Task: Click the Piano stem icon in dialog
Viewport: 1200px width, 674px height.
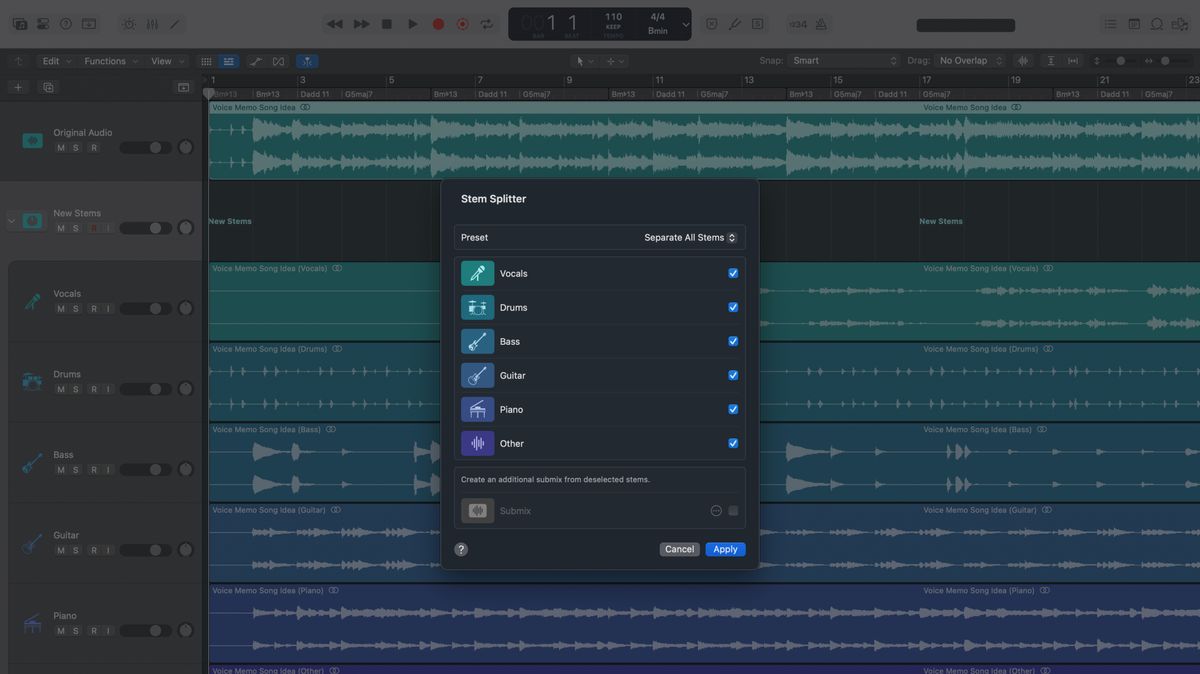Action: click(x=477, y=409)
